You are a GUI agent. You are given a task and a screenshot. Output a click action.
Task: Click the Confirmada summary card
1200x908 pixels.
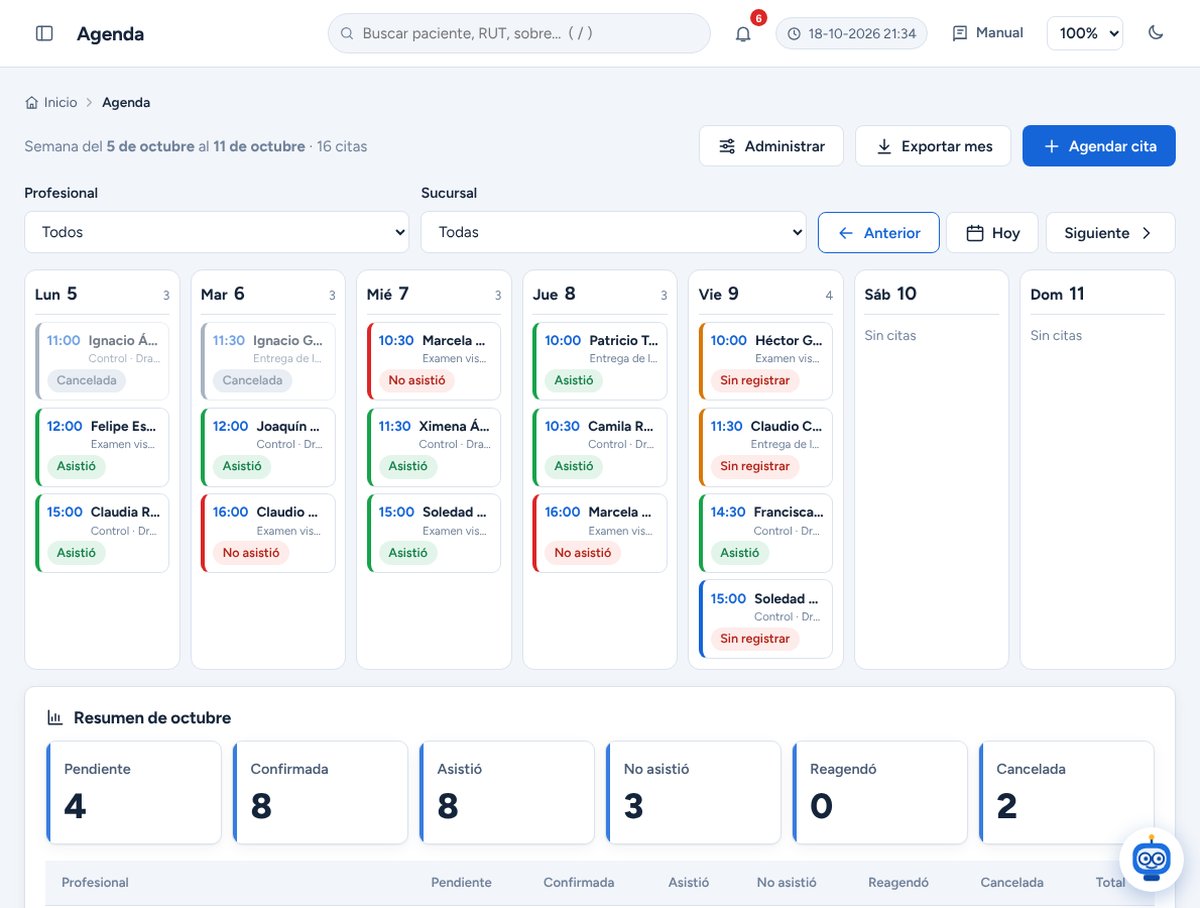320,793
